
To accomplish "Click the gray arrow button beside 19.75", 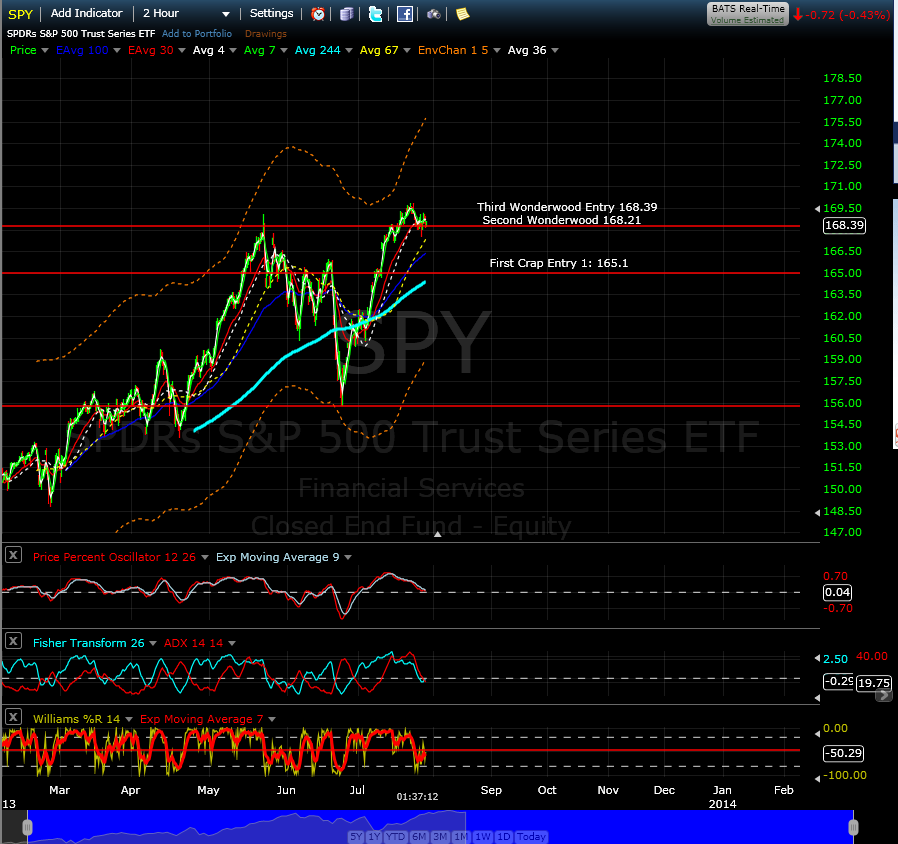I will 883,695.
